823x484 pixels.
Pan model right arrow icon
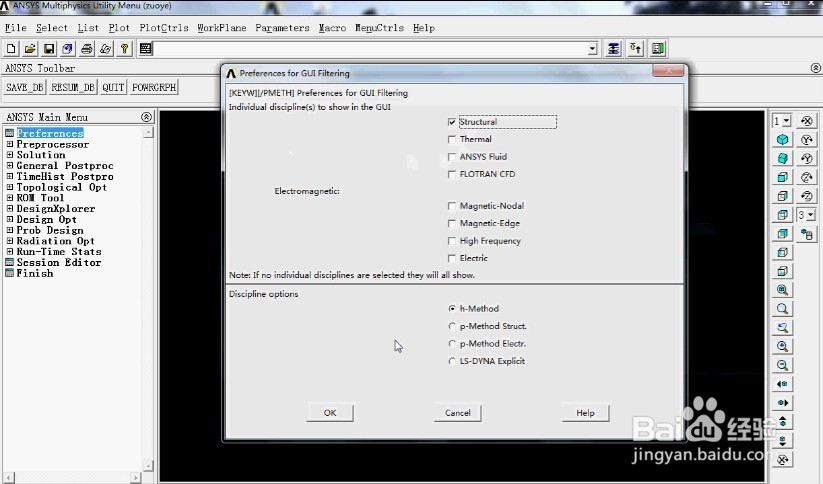coord(783,403)
